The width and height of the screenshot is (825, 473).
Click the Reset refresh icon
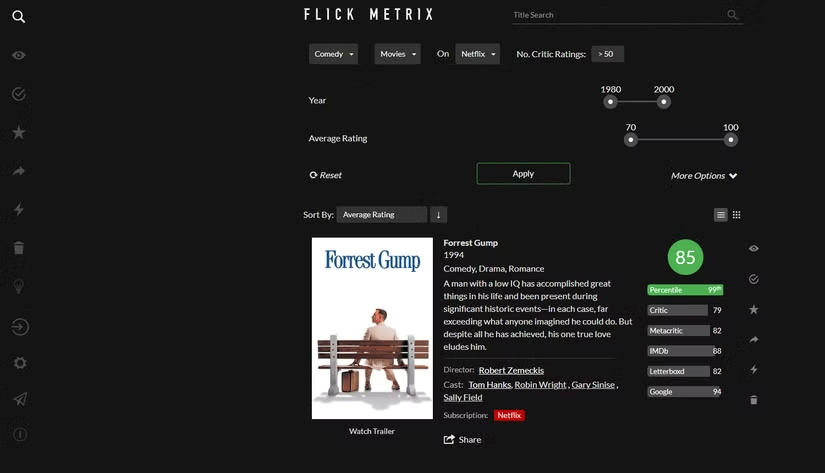313,175
